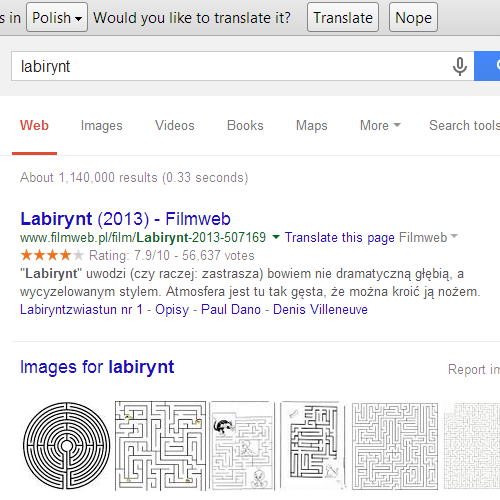
Task: Switch to the Videos tab
Action: click(175, 126)
